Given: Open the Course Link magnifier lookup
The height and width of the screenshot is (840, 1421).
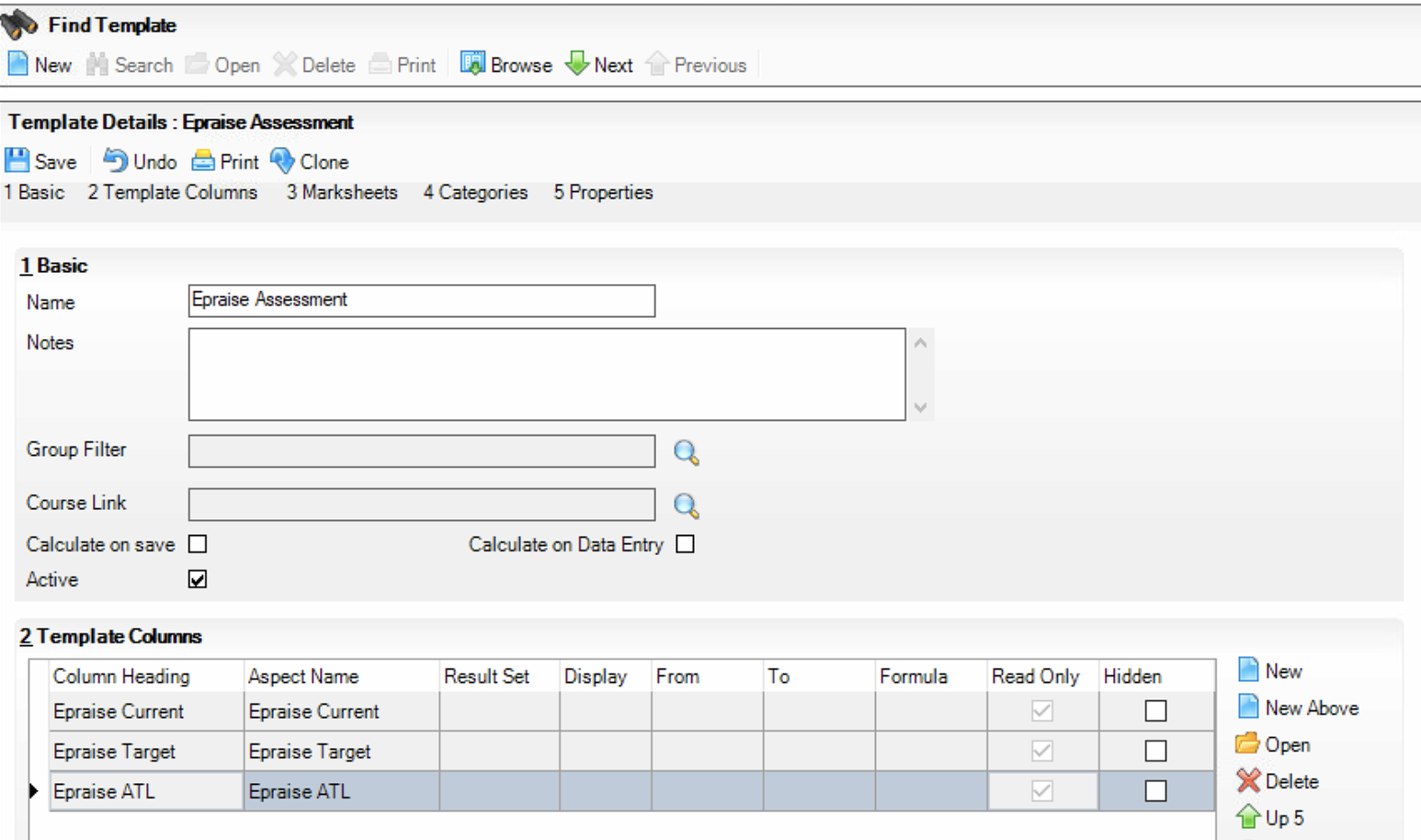Looking at the screenshot, I should 686,505.
